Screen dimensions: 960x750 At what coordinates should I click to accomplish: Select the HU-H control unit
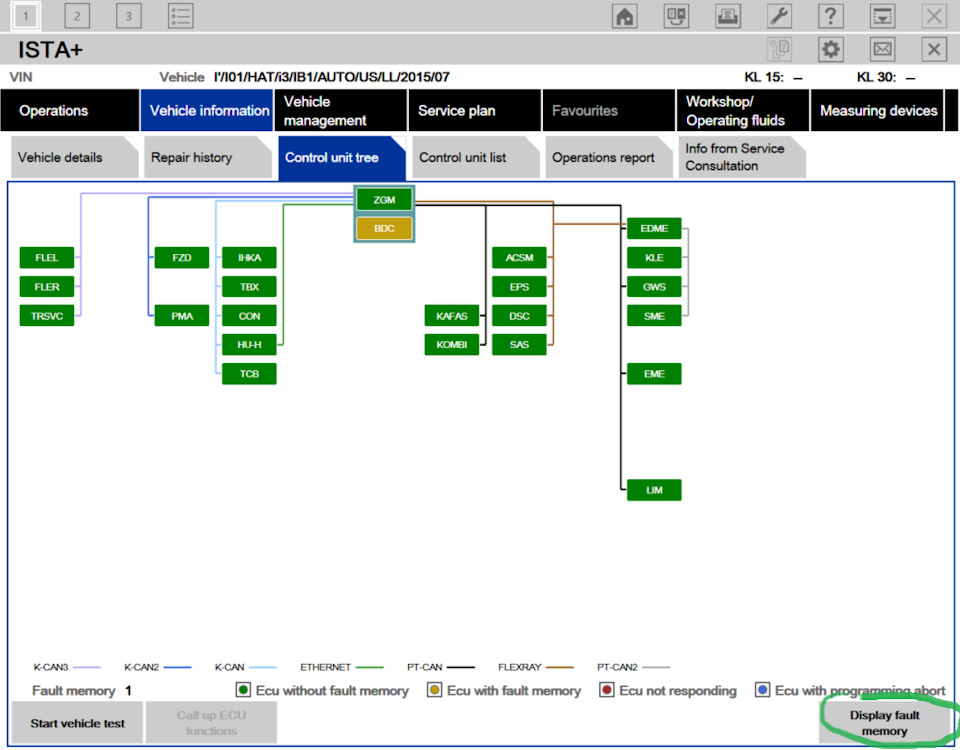point(249,345)
